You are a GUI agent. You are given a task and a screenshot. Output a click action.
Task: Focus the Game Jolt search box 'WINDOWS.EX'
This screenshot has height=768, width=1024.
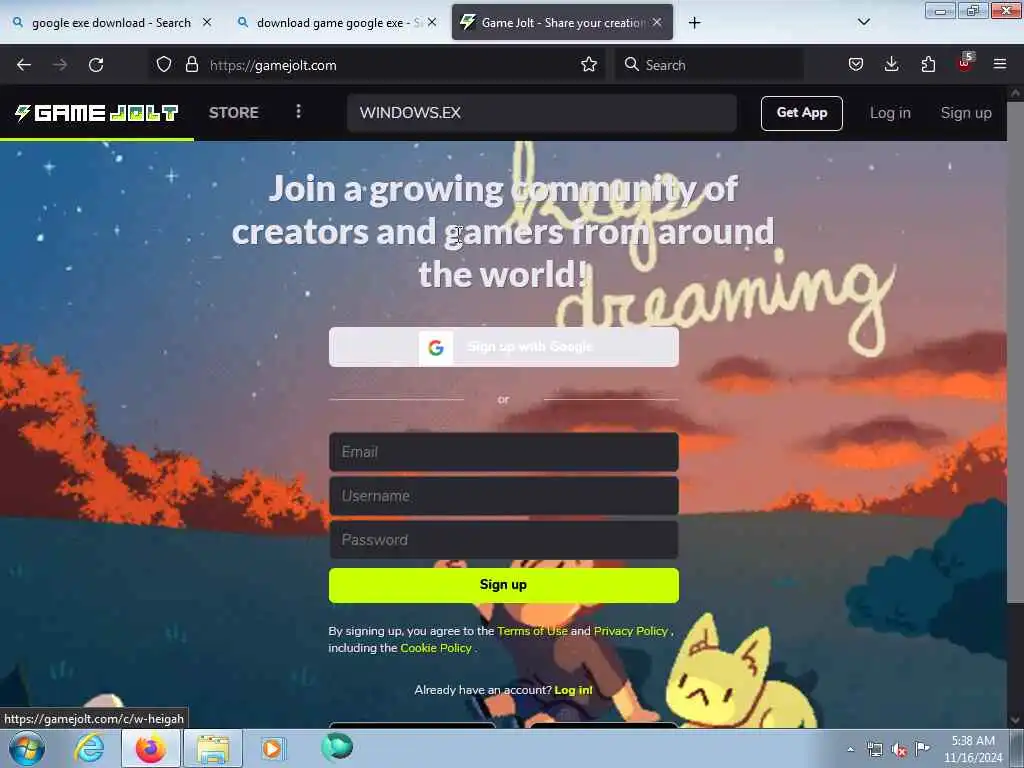tap(542, 113)
